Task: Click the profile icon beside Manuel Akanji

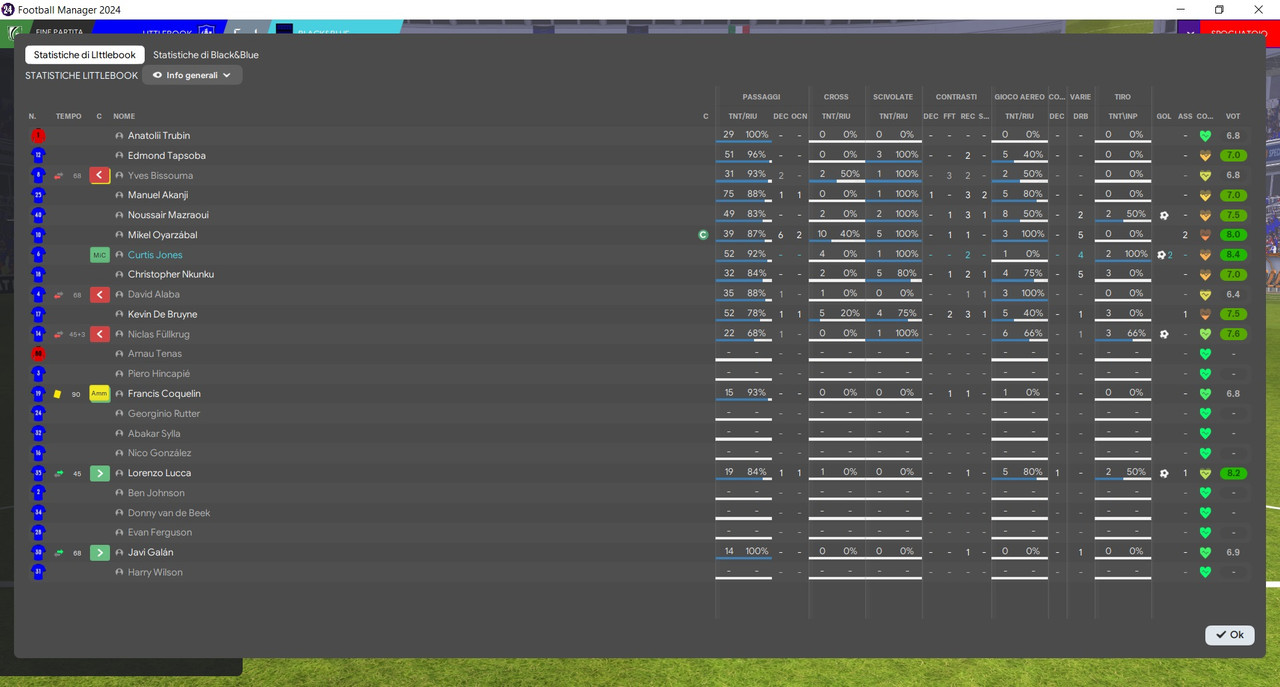Action: tap(119, 196)
